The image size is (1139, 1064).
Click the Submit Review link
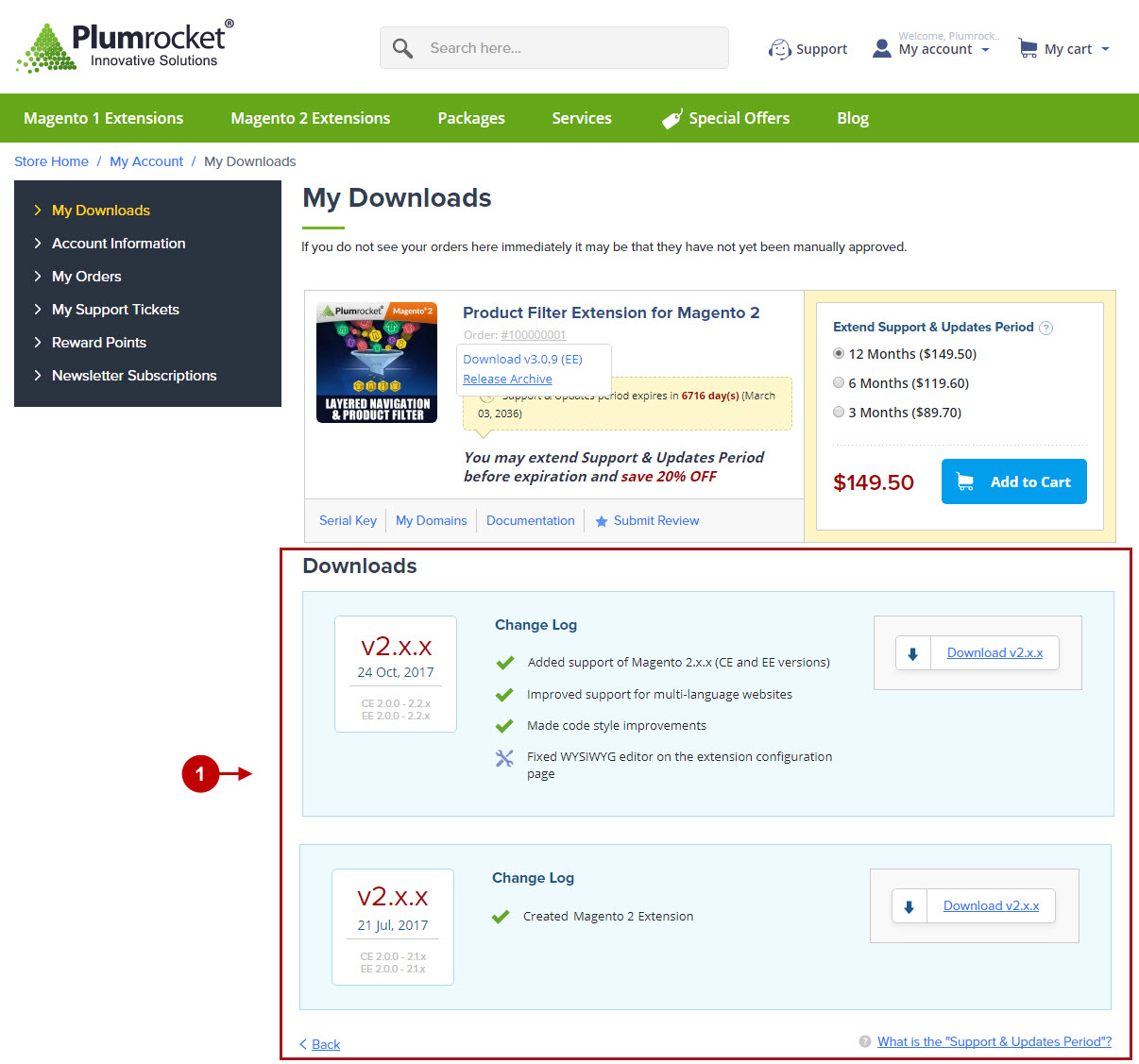click(x=656, y=521)
